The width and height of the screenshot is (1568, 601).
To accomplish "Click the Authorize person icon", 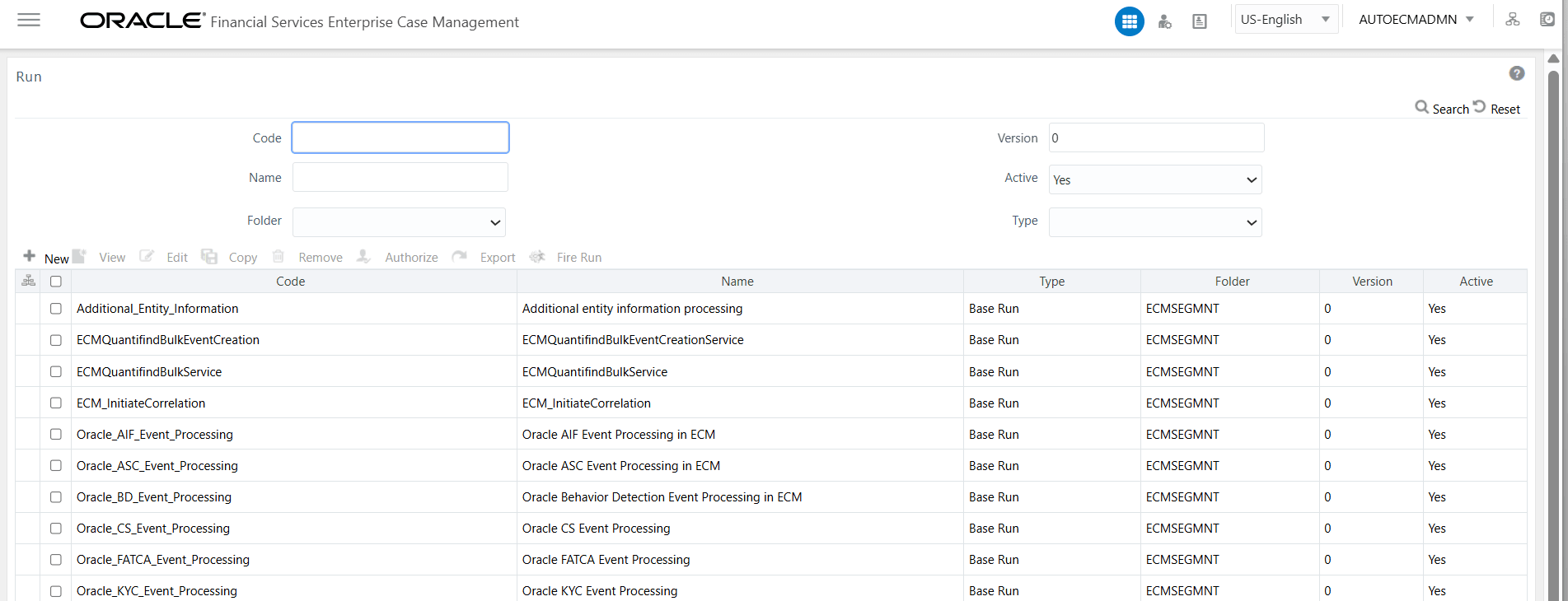I will click(x=363, y=256).
